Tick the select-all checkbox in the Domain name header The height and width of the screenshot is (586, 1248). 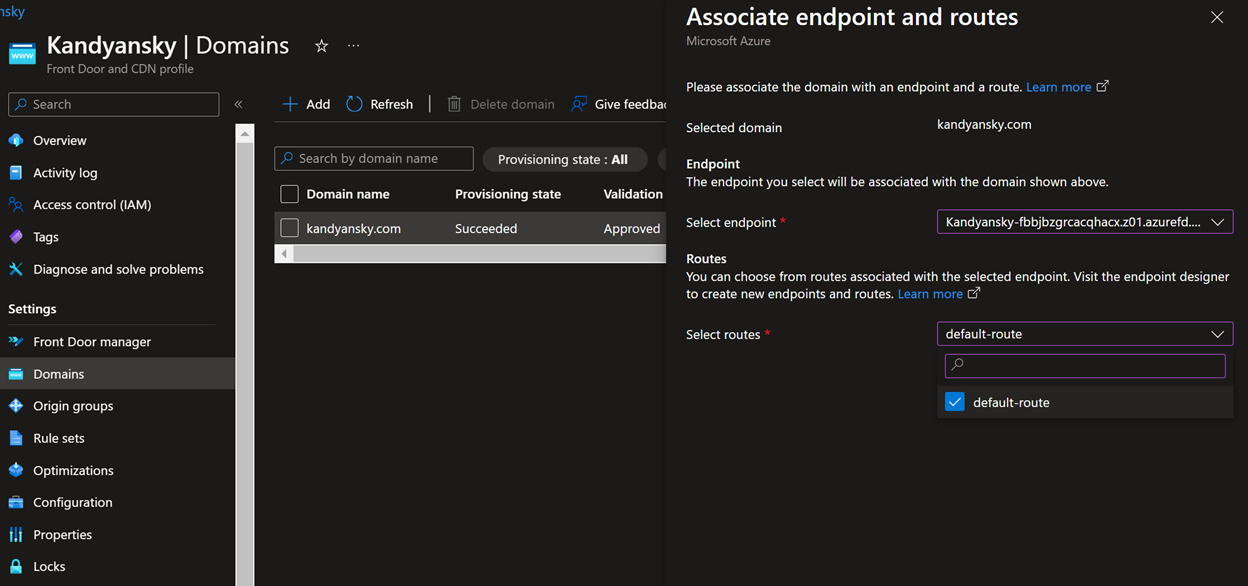[x=290, y=194]
